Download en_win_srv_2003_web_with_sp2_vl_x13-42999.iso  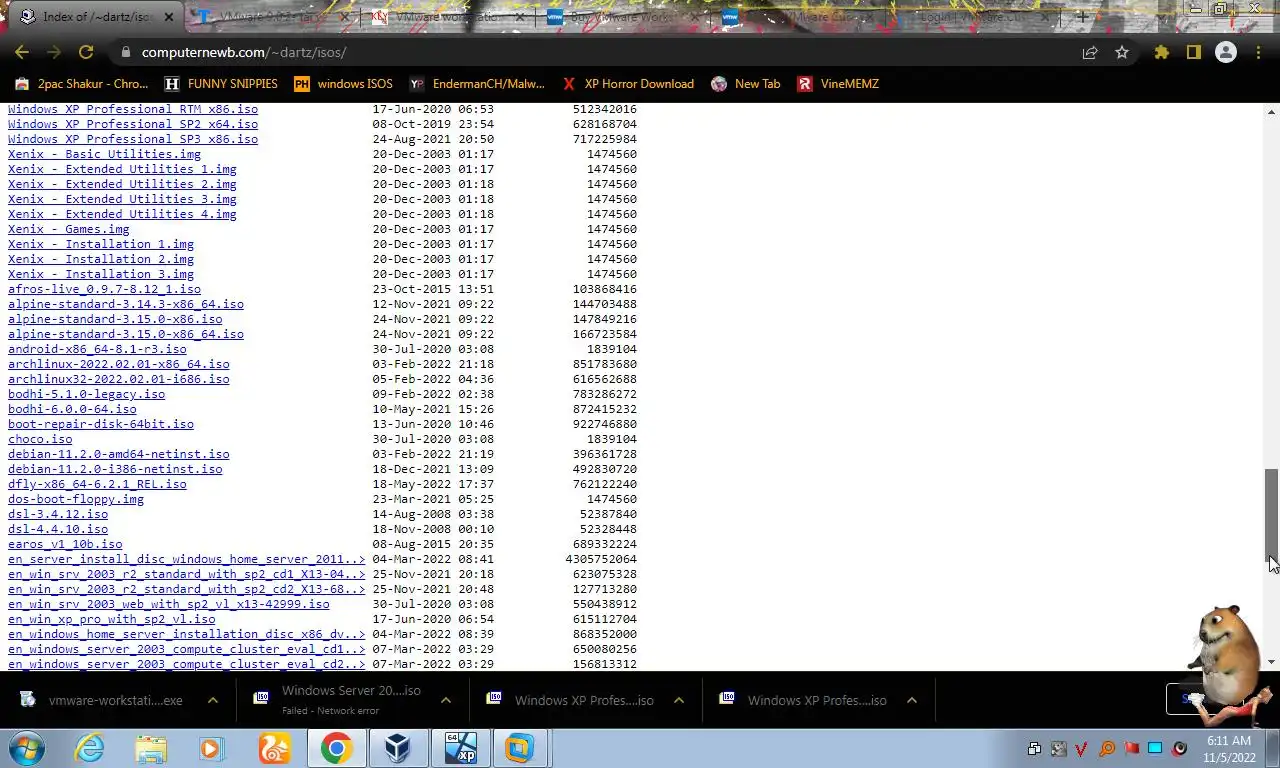[x=169, y=604]
